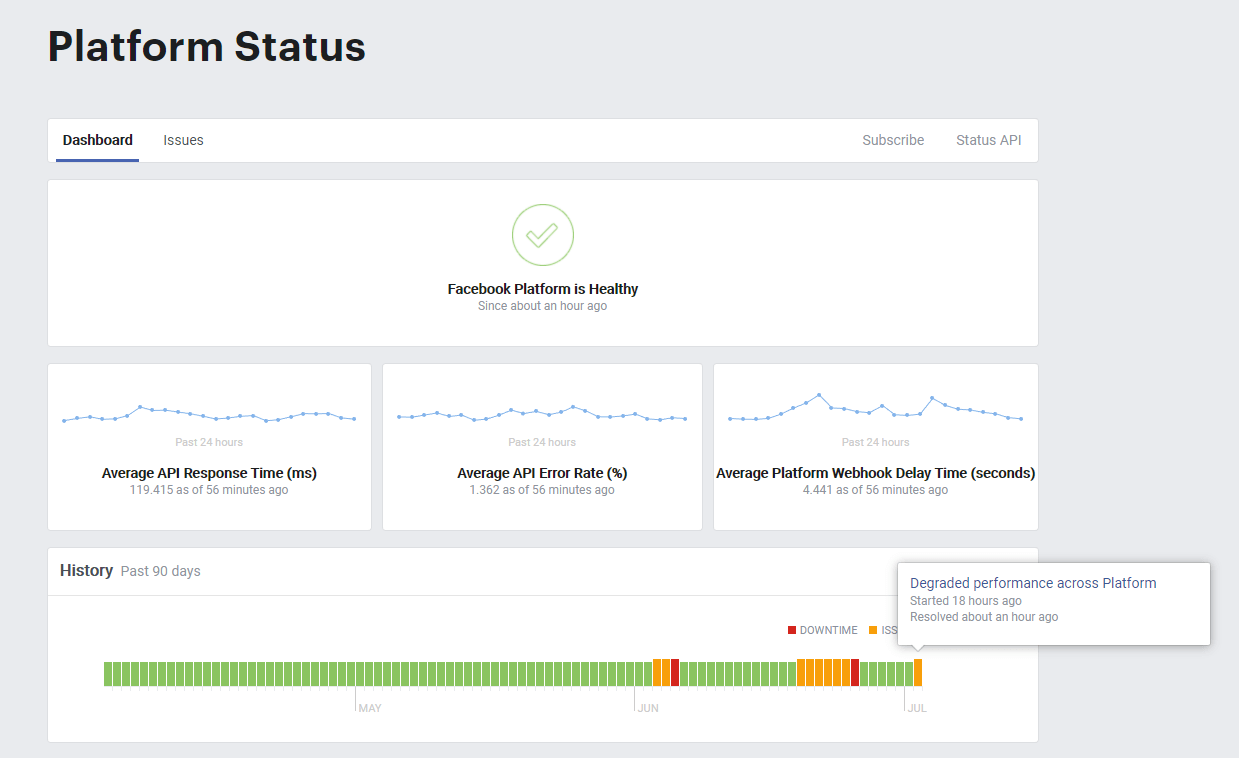Click the 'Average API Response Time (ms)' title
Screen dimensions: 1239x758
(209, 473)
